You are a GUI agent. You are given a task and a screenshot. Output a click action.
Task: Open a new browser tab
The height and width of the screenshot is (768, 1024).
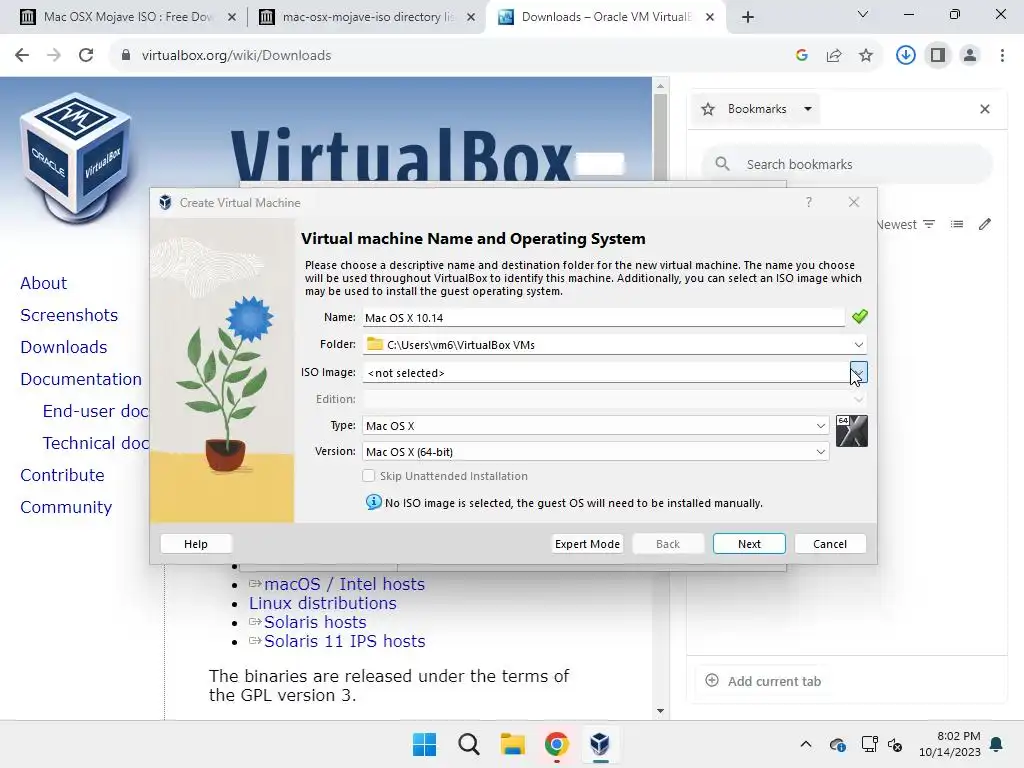tap(748, 17)
